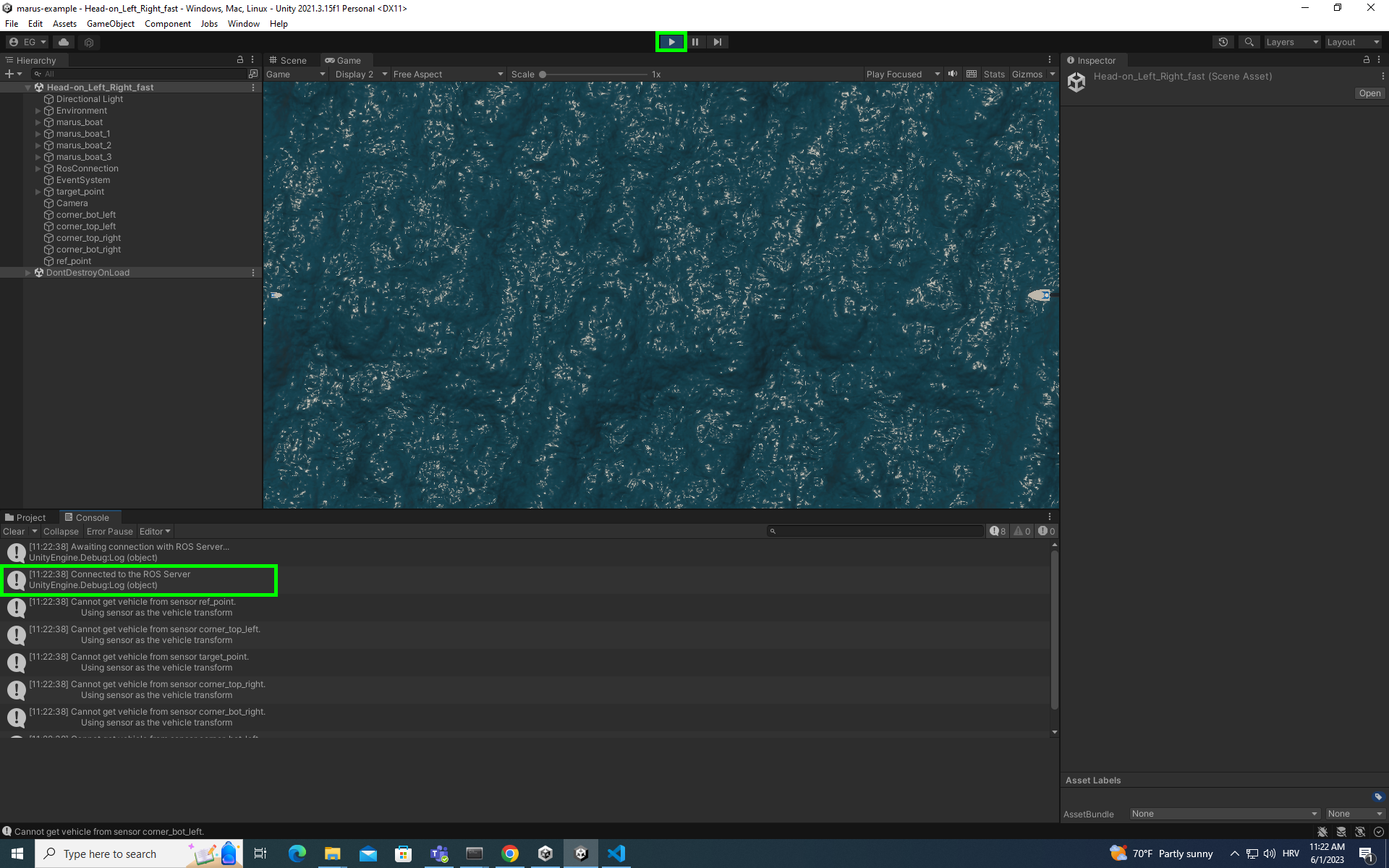
Task: Open the Free Aspect dropdown
Action: point(447,74)
